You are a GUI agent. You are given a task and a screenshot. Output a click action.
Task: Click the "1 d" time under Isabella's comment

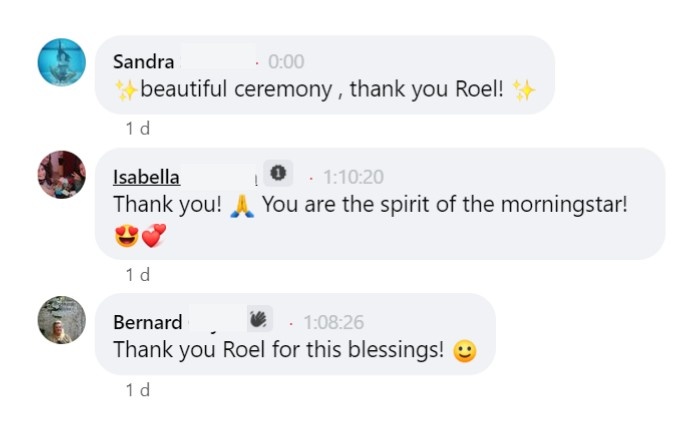click(x=137, y=274)
